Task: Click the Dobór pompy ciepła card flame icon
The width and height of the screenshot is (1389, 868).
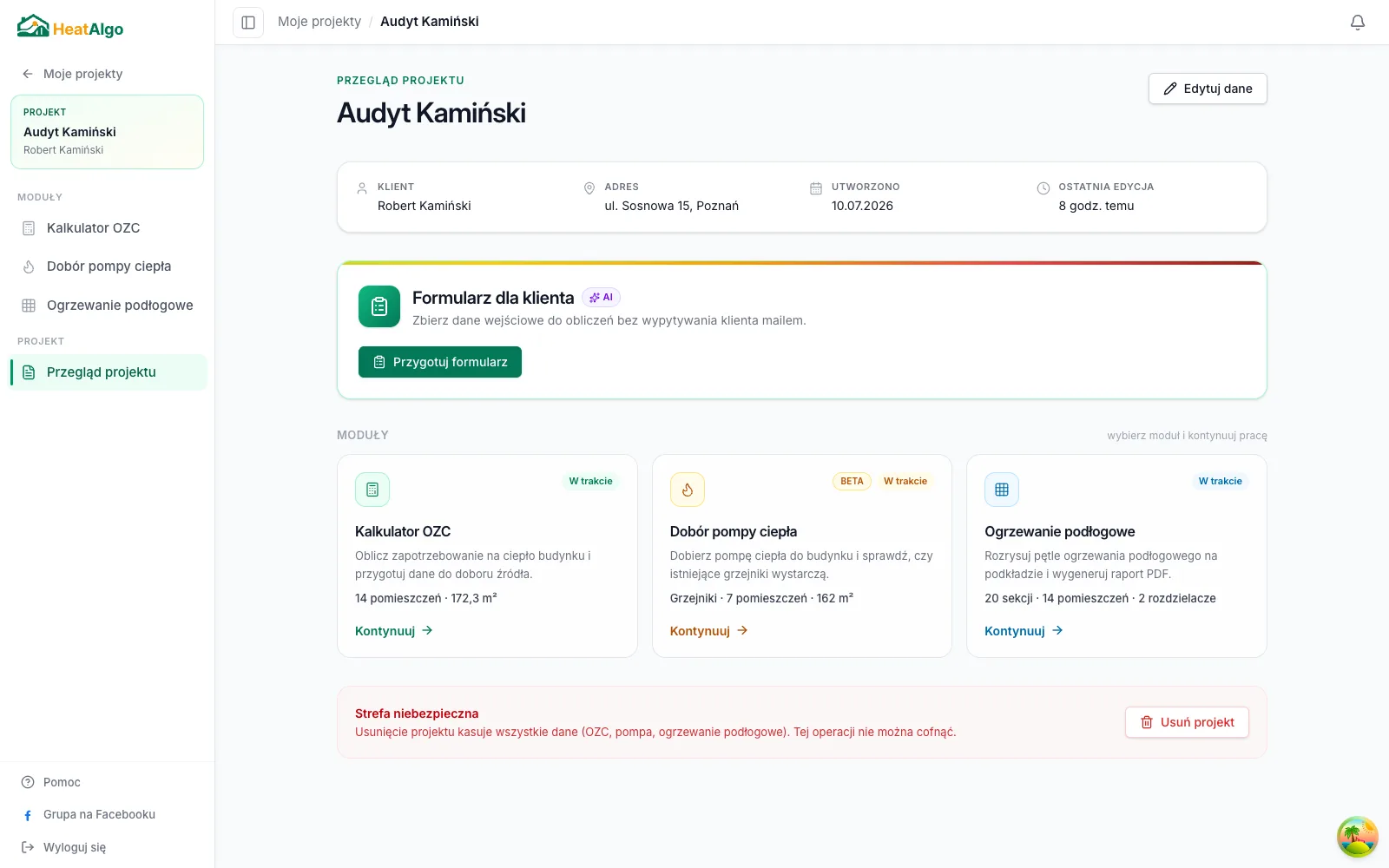Action: (x=688, y=490)
